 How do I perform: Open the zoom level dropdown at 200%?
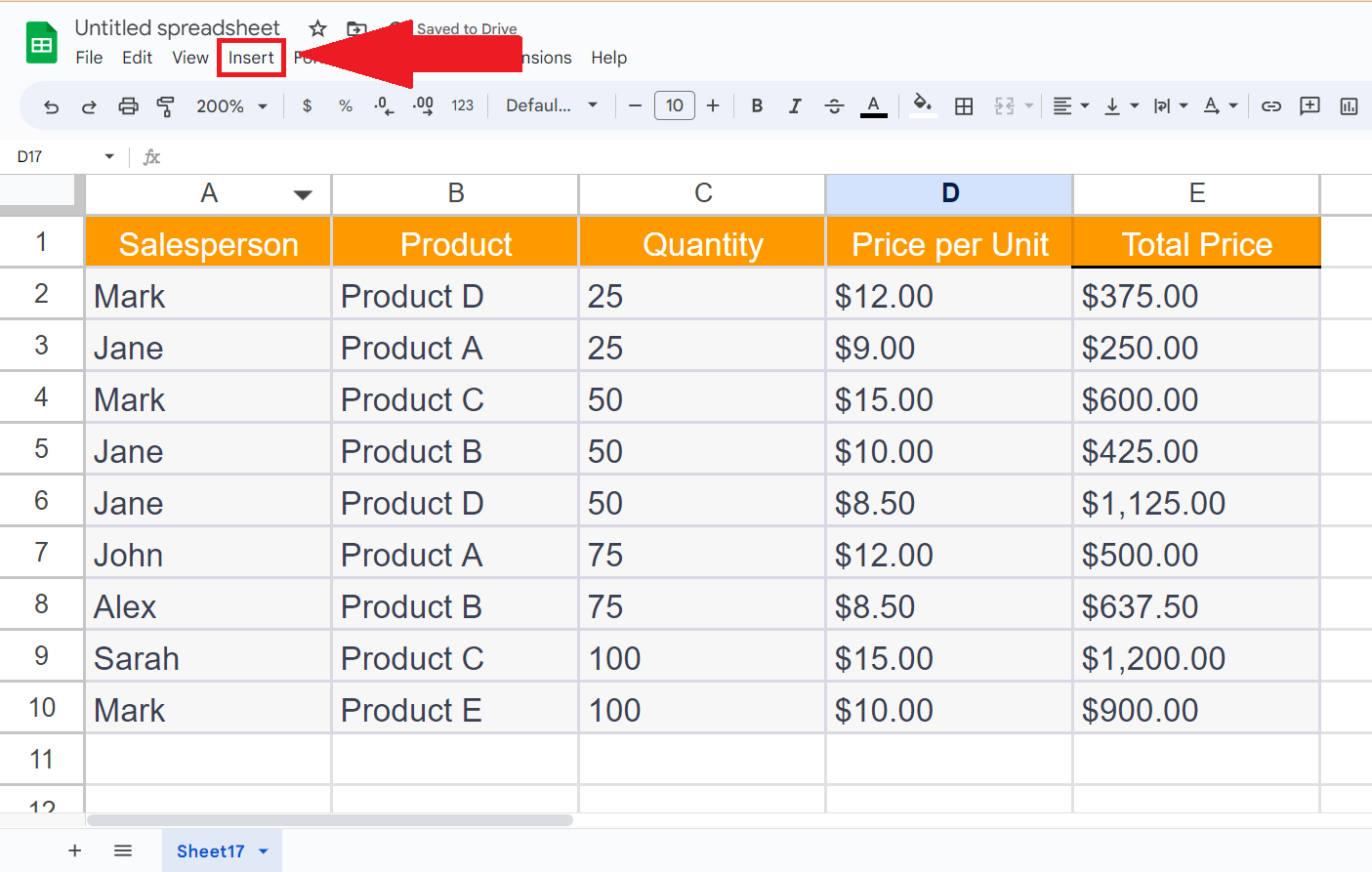[x=232, y=105]
